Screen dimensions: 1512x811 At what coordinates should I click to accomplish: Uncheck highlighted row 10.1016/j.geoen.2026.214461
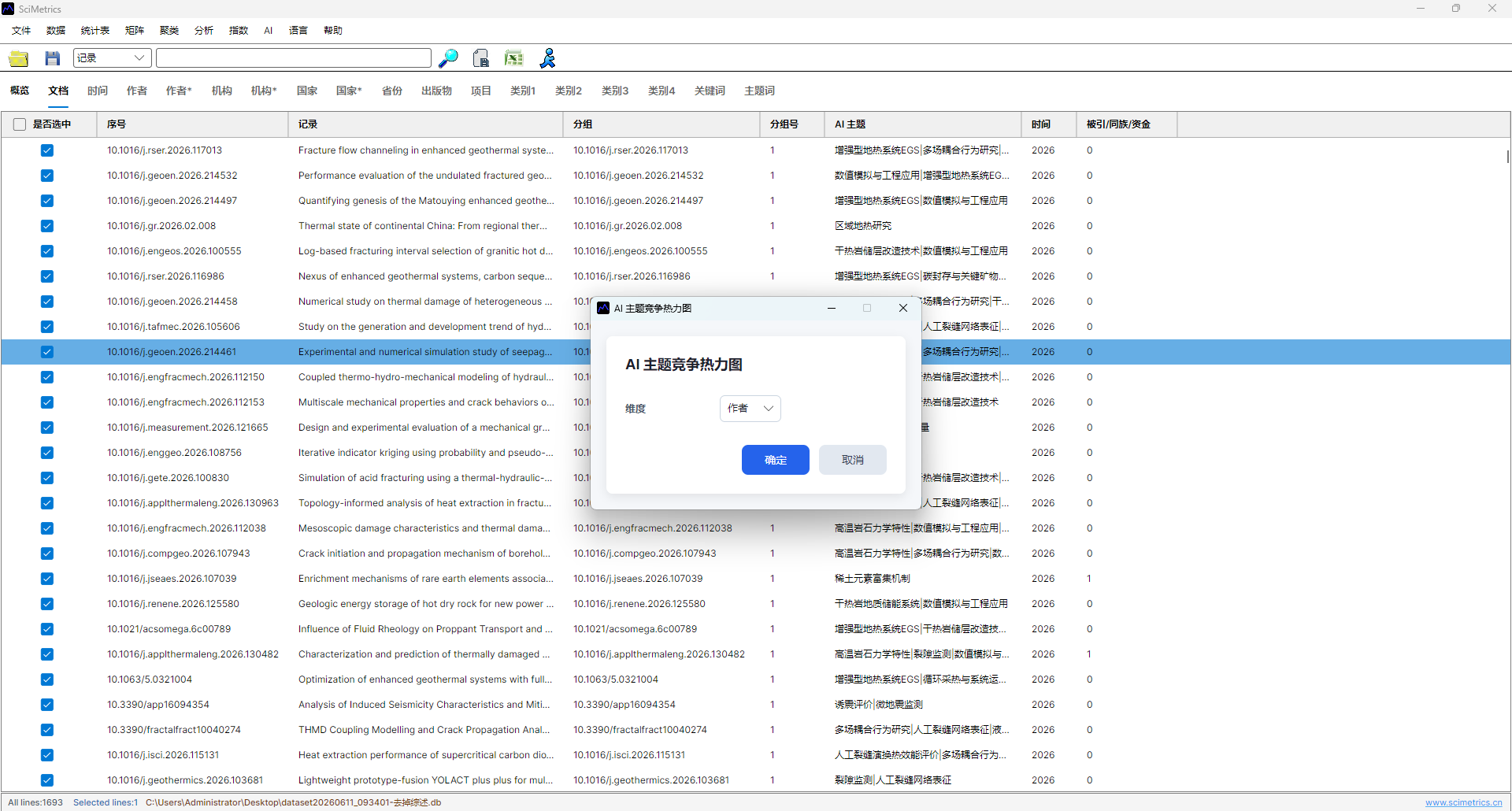(47, 352)
